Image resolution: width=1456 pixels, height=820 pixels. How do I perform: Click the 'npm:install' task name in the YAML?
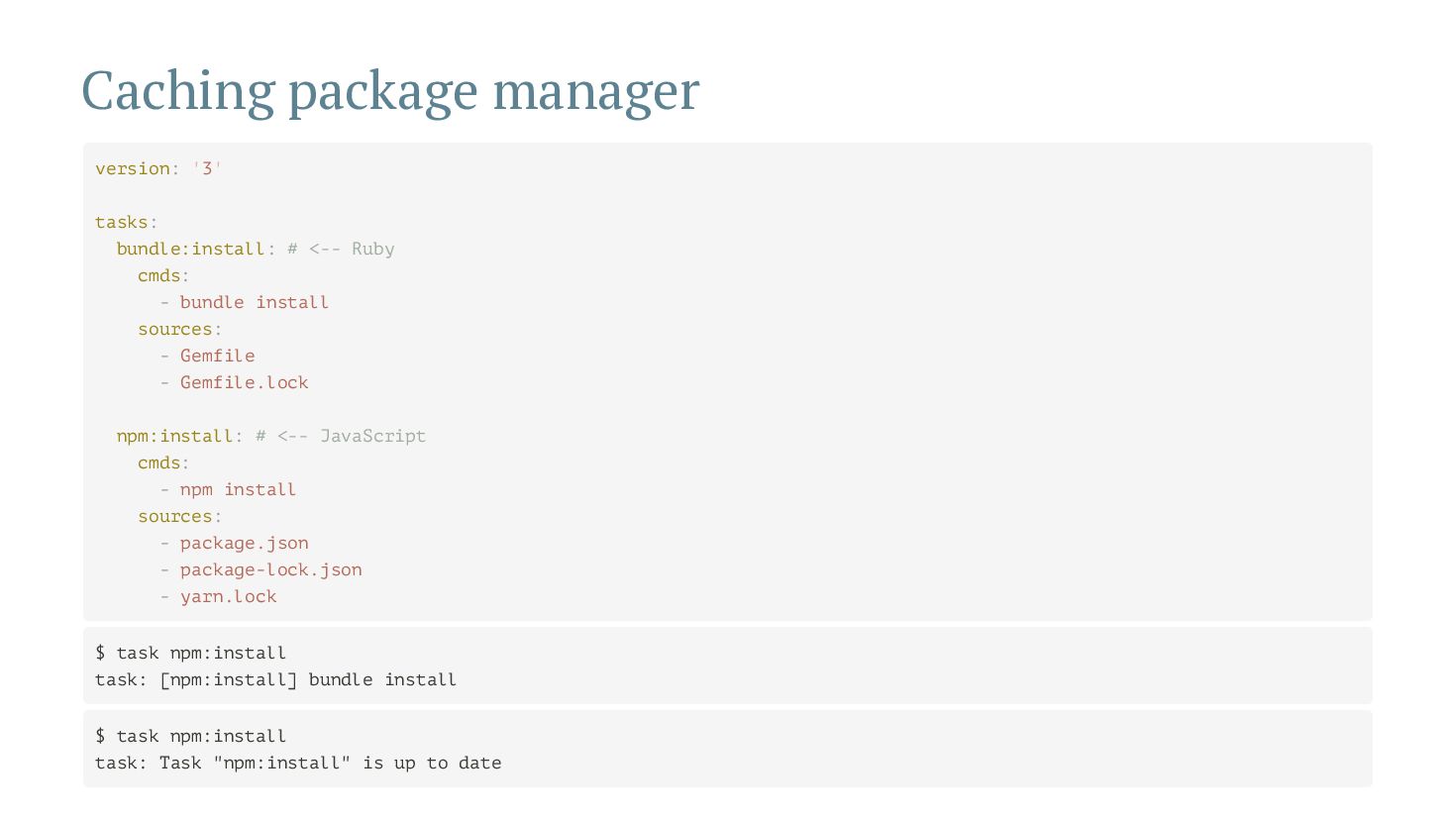[174, 436]
